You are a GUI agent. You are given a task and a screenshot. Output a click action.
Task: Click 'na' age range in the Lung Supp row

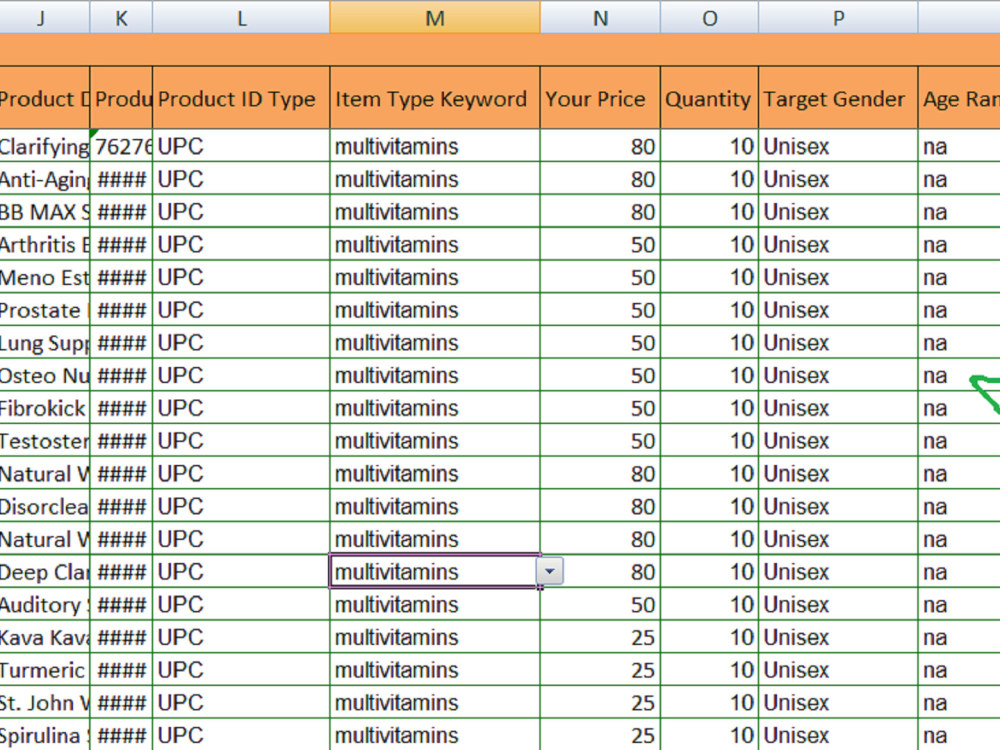coord(959,342)
